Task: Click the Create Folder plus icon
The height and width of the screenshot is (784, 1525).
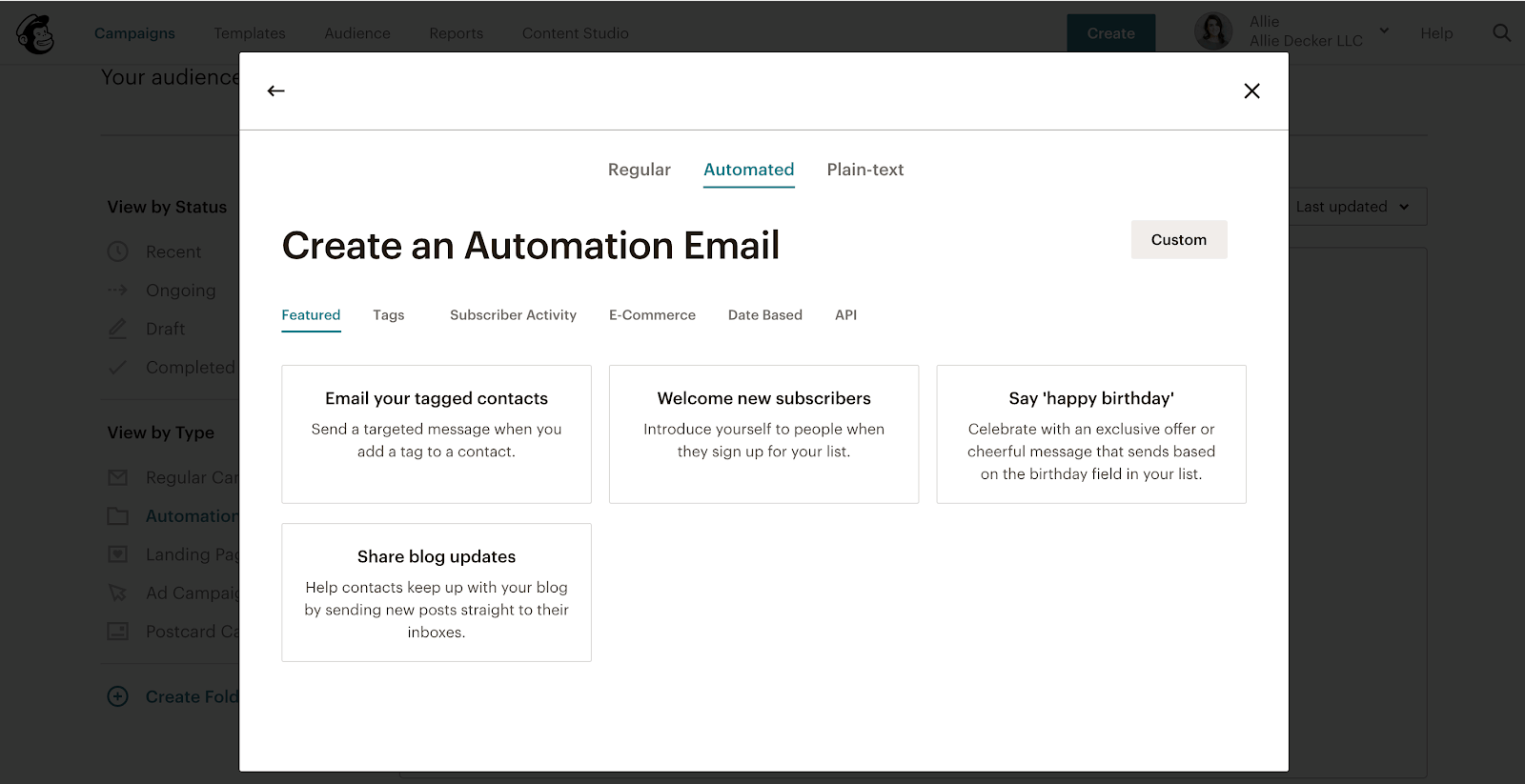Action: pos(117,696)
